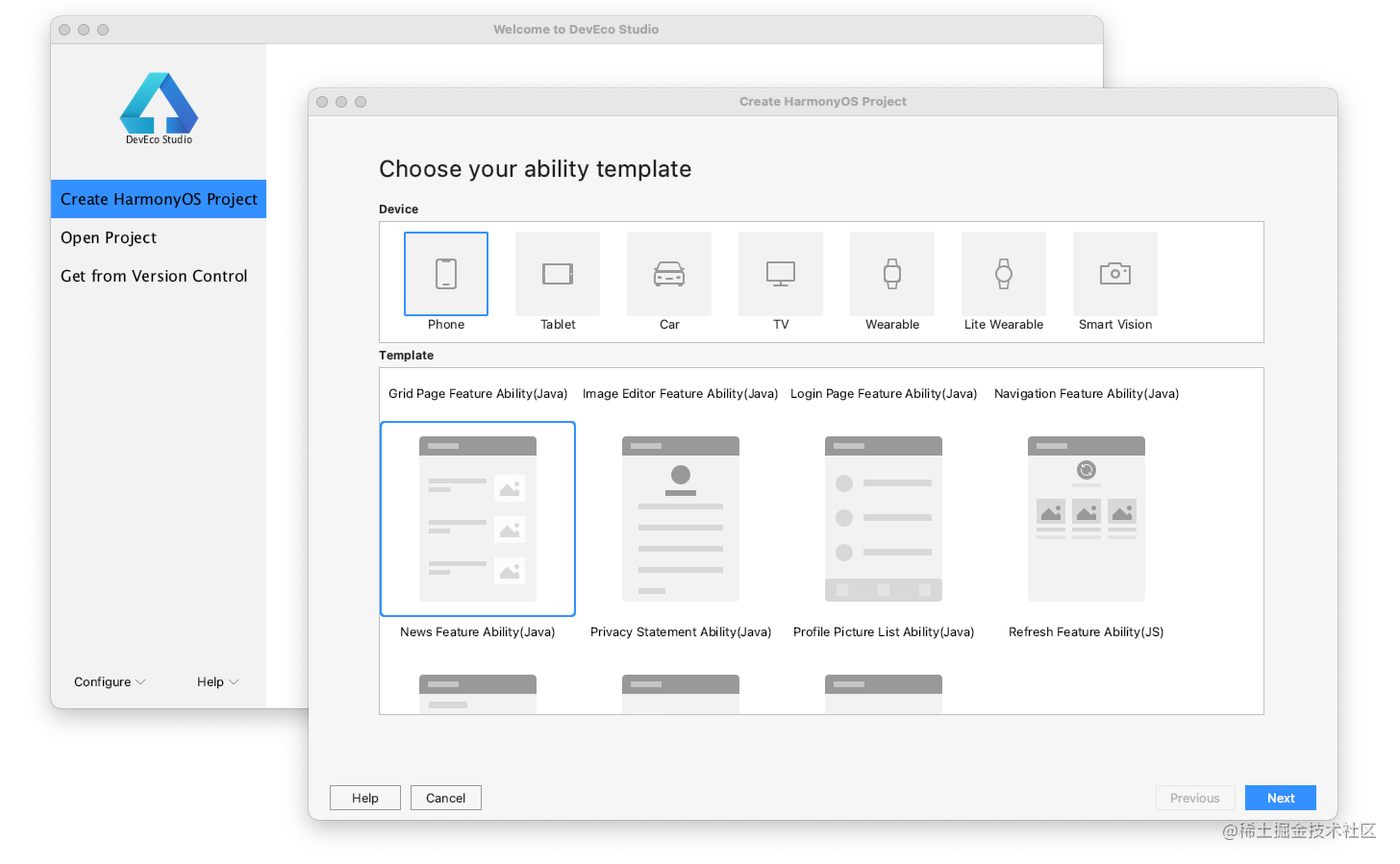Pick the TV device icon

781,274
